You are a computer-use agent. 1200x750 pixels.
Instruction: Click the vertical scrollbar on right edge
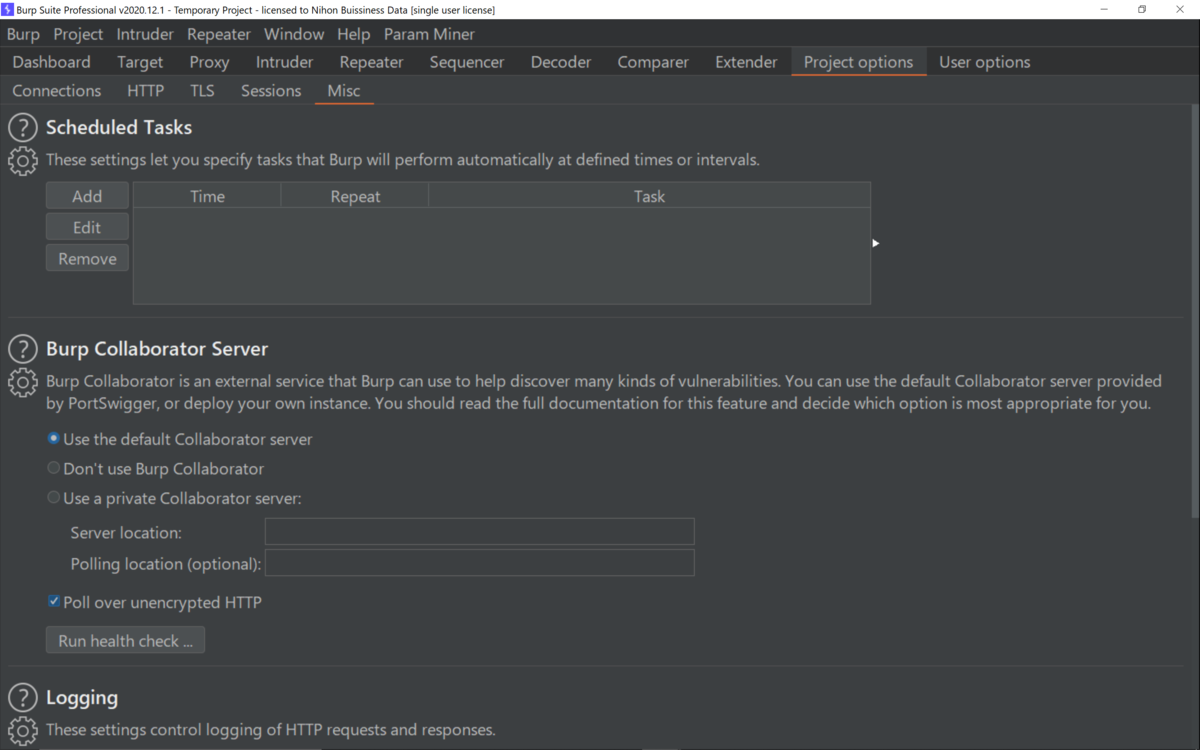(x=1195, y=310)
